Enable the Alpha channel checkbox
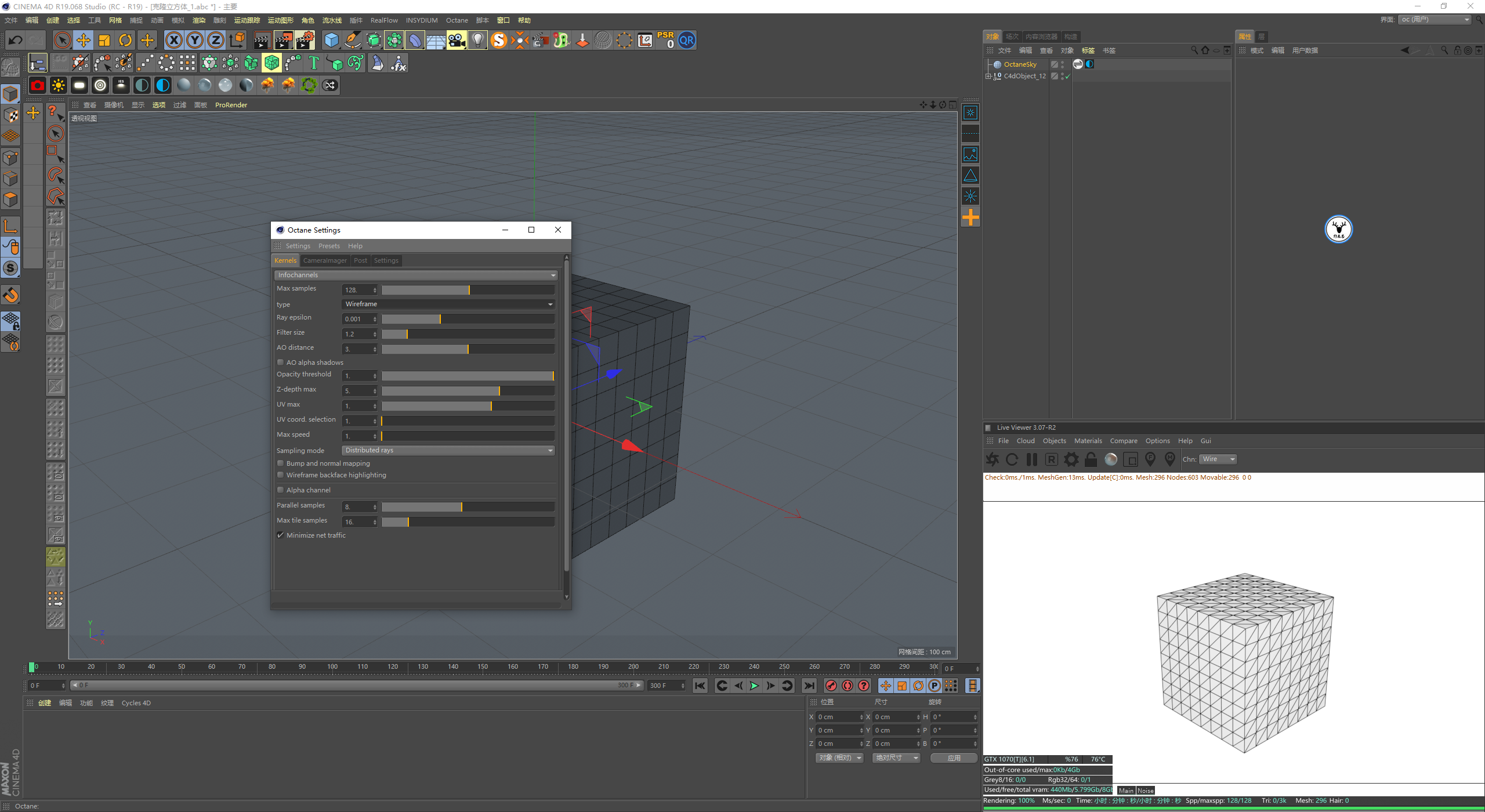This screenshot has height=812, width=1485. 281,490
